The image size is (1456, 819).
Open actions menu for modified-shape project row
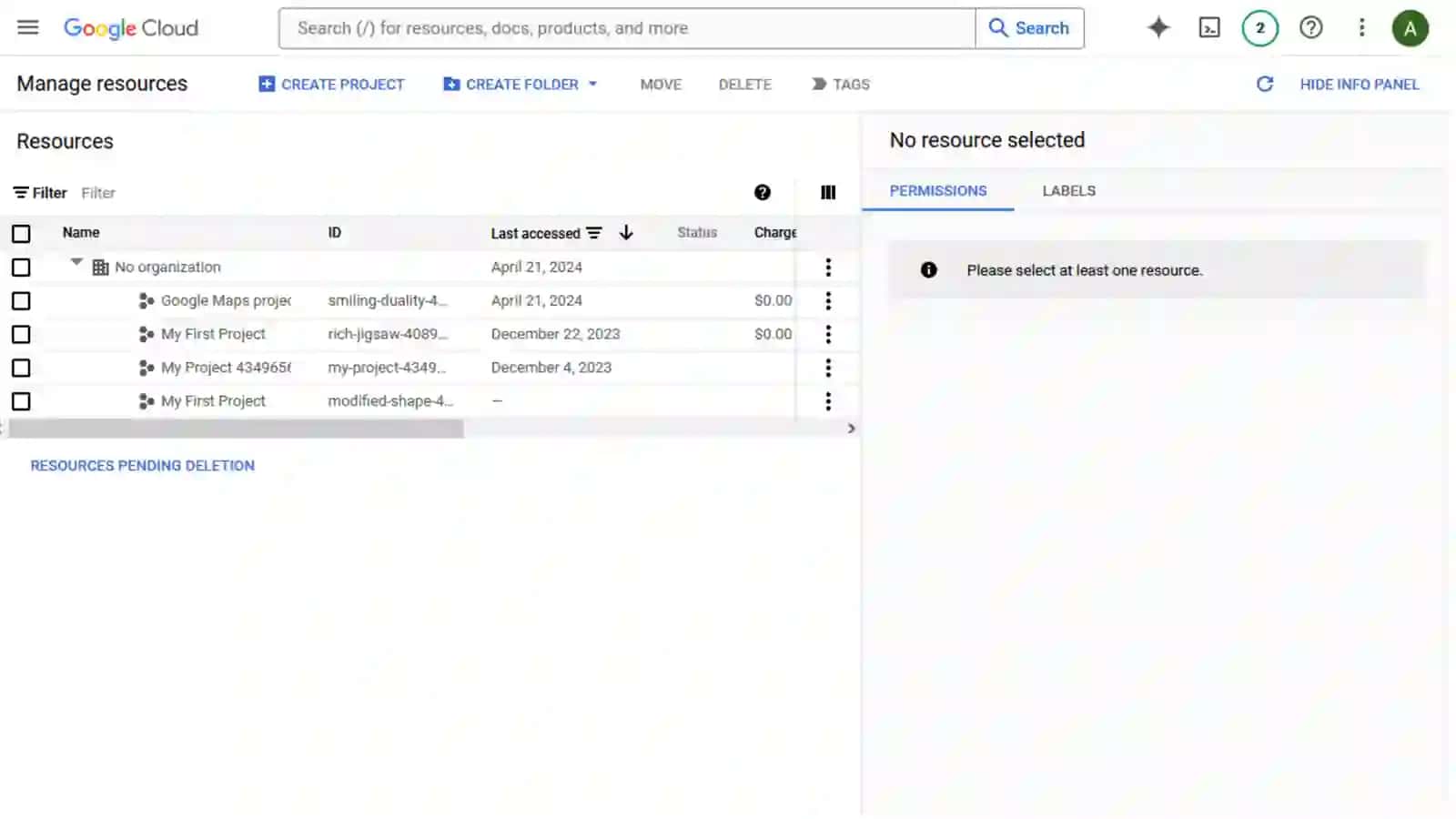(828, 401)
